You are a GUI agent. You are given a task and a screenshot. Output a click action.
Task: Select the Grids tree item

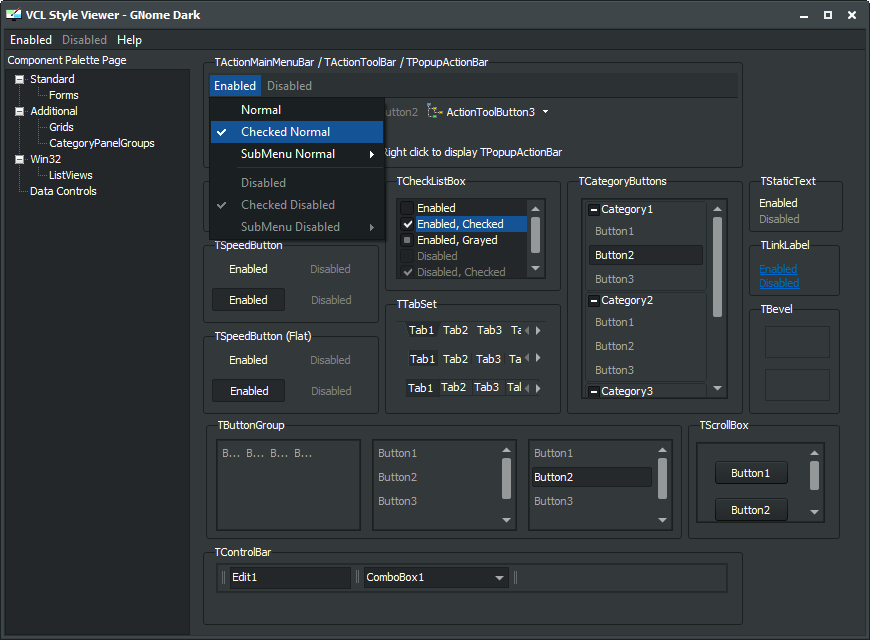[61, 127]
